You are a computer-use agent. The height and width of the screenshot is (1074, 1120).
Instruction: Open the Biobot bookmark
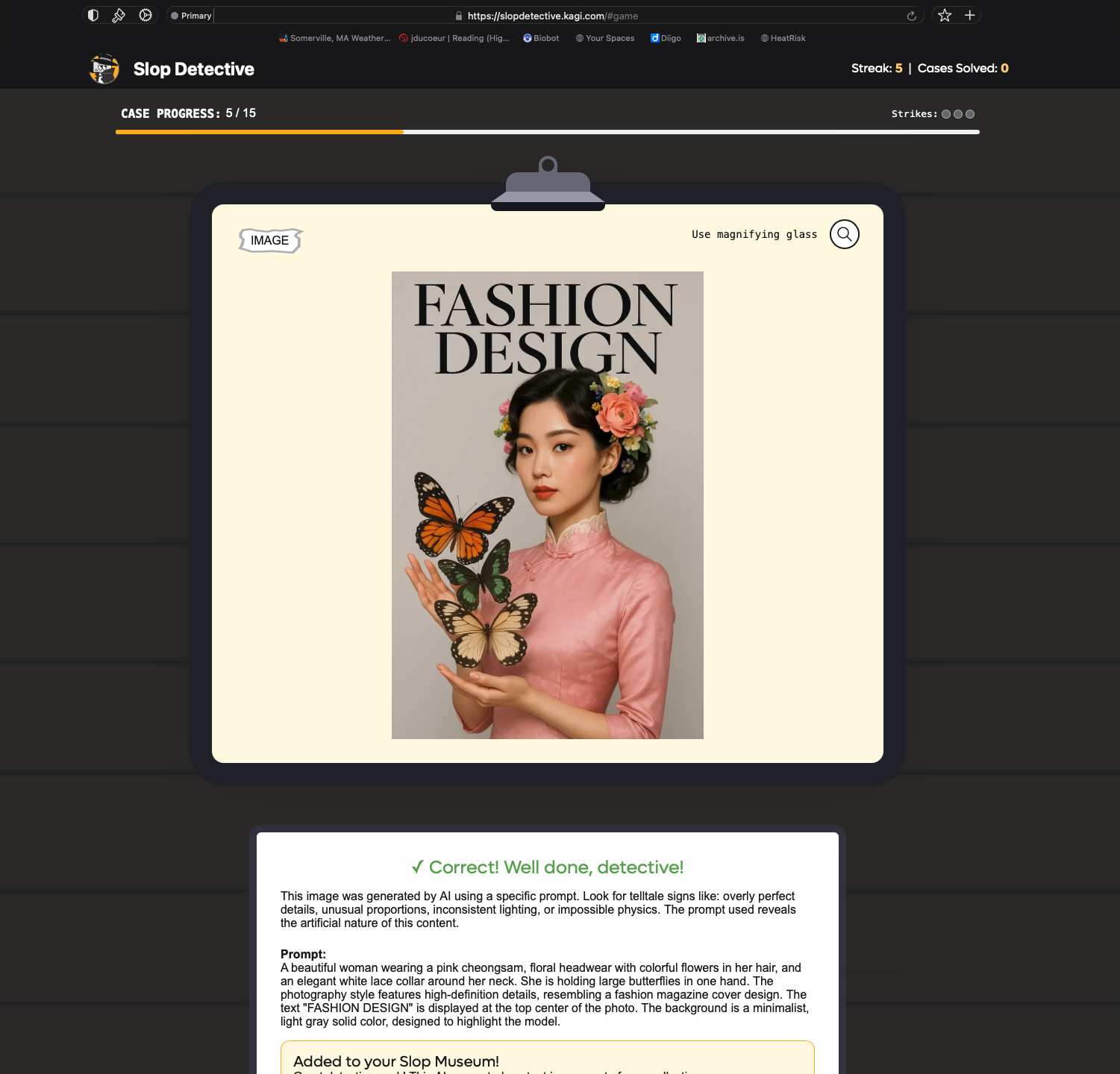pyautogui.click(x=541, y=38)
